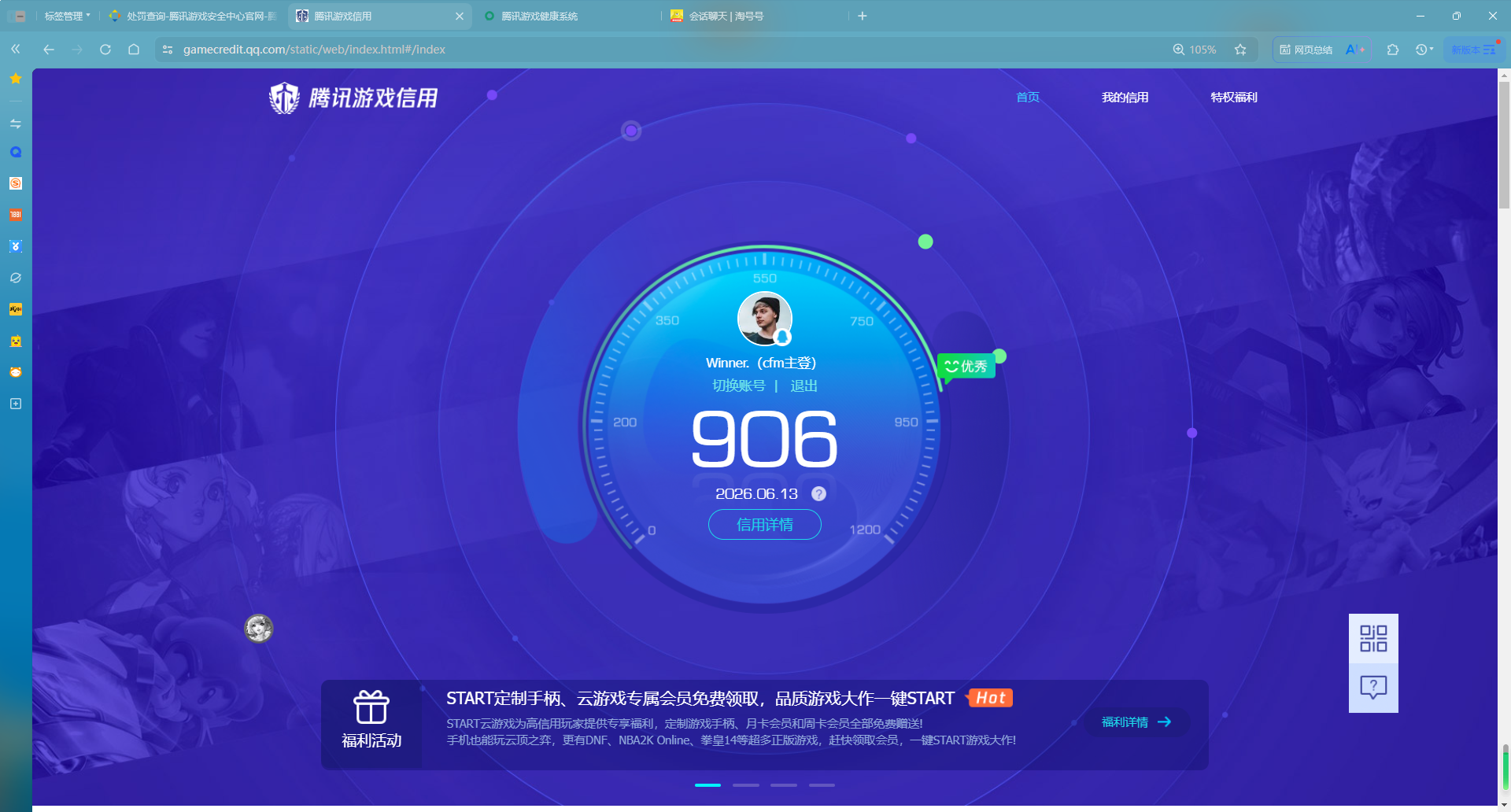This screenshot has width=1511, height=812.
Task: Open the history clock dropdown
Action: click(1424, 49)
